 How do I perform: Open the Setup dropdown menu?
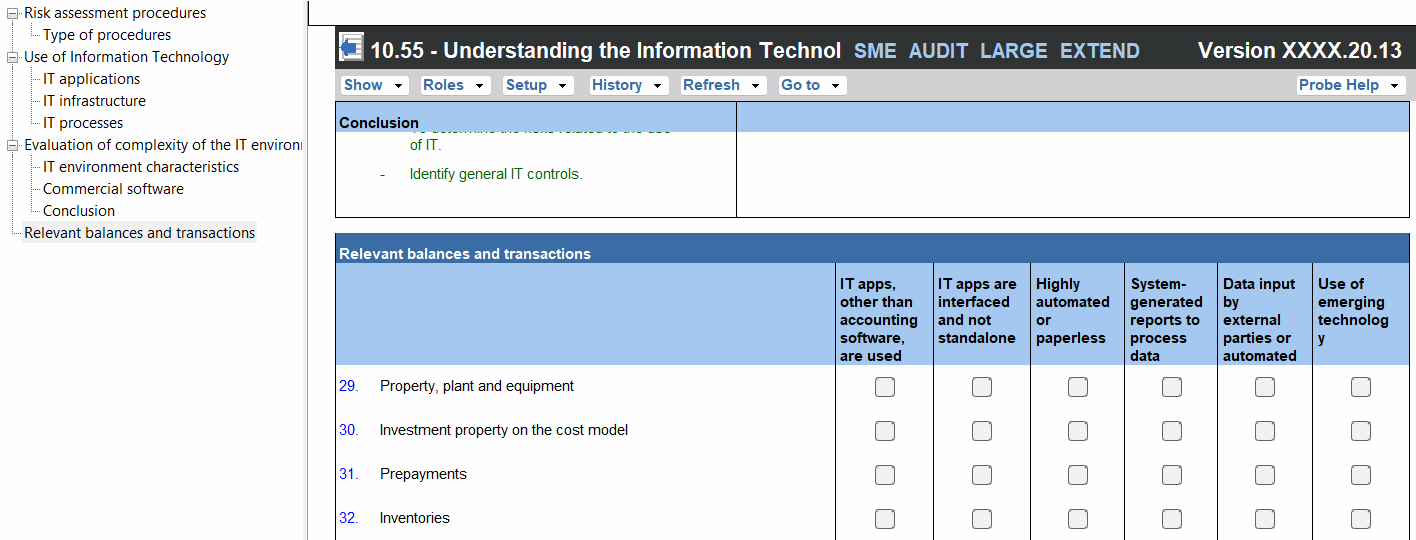537,85
